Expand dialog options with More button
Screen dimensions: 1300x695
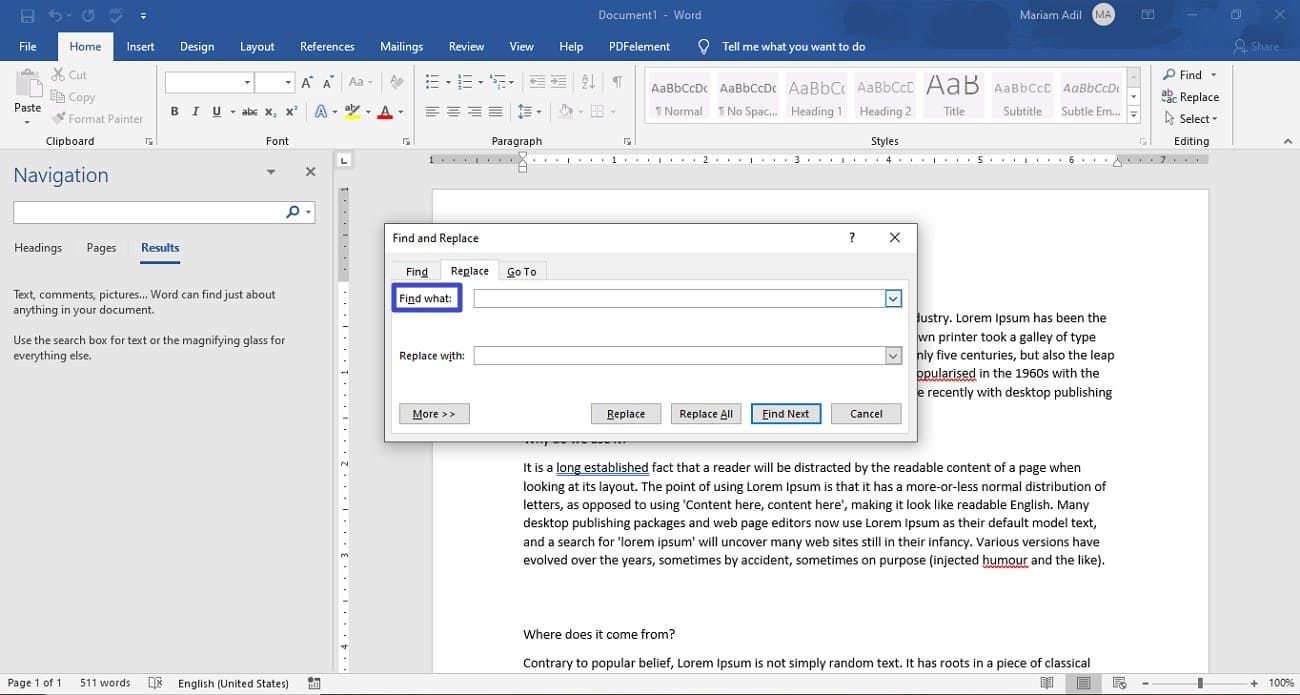tap(434, 413)
